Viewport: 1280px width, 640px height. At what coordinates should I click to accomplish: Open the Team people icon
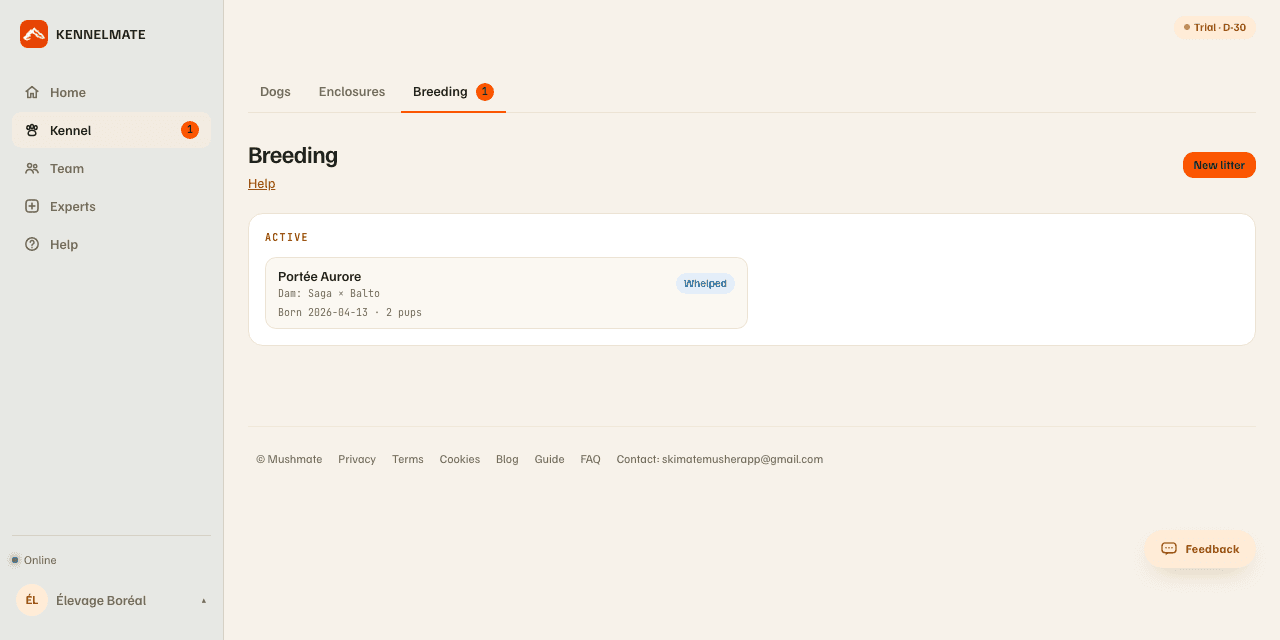(x=32, y=168)
